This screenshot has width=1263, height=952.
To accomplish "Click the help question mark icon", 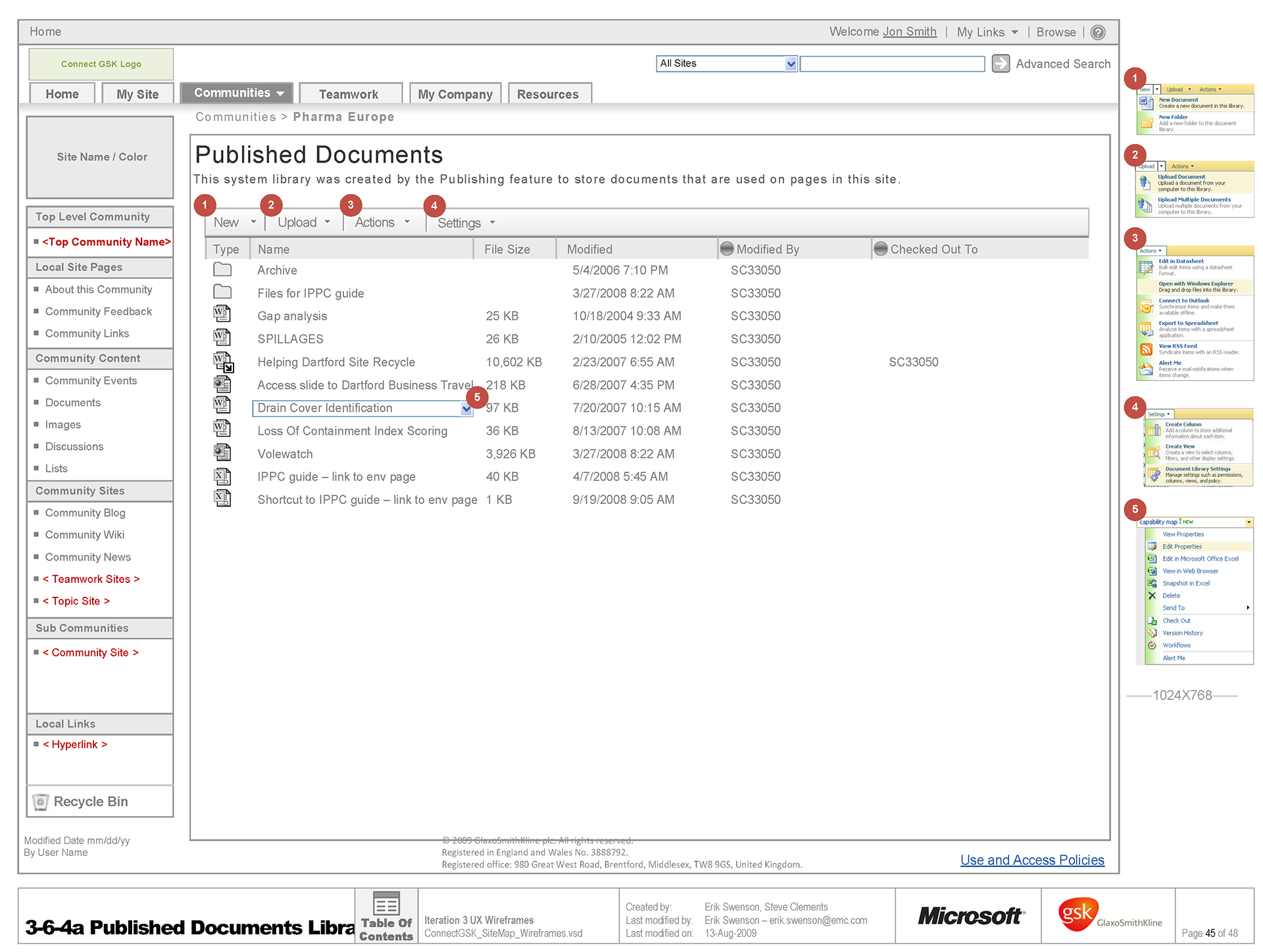I will (1098, 32).
